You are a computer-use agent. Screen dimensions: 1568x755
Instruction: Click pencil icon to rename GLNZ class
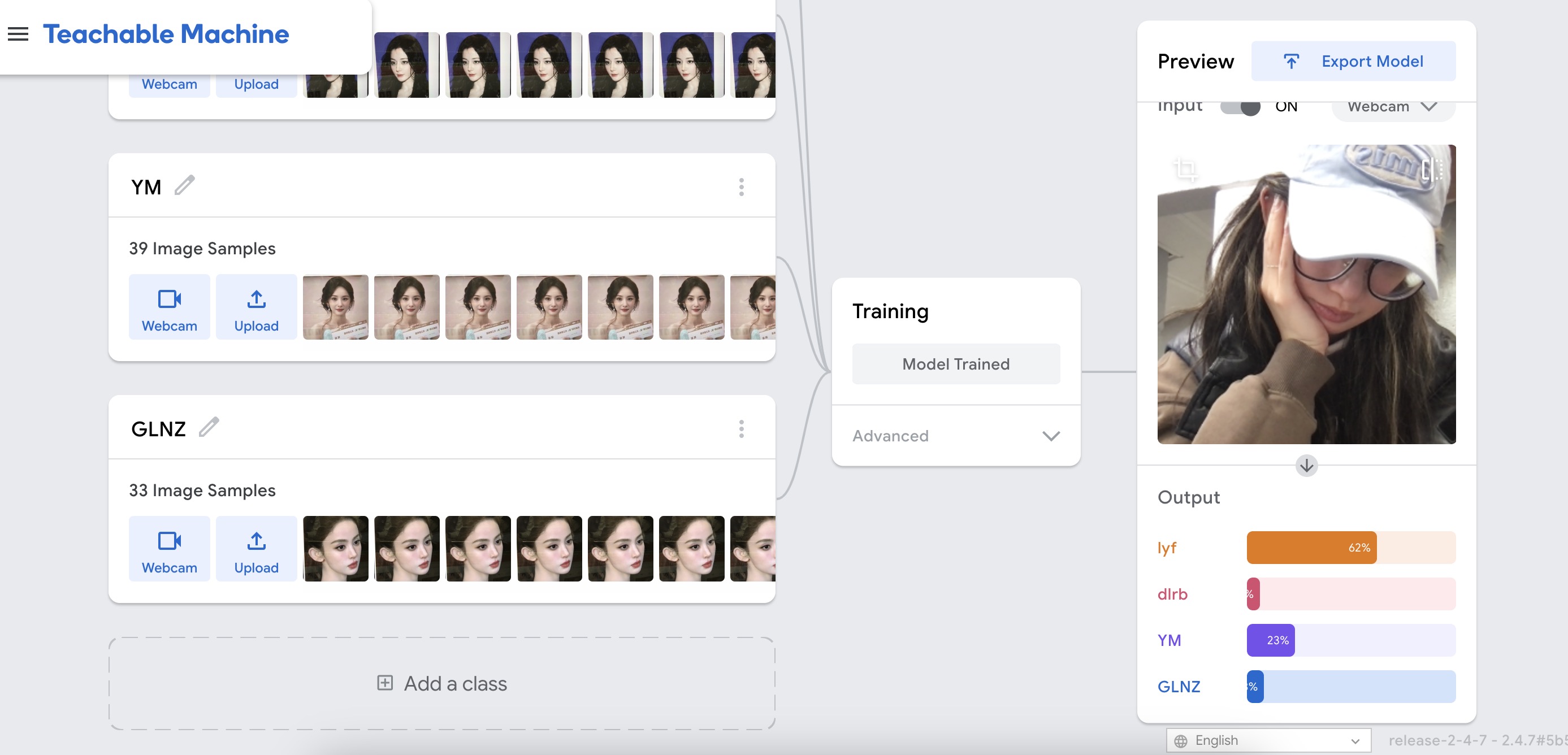[x=209, y=427]
